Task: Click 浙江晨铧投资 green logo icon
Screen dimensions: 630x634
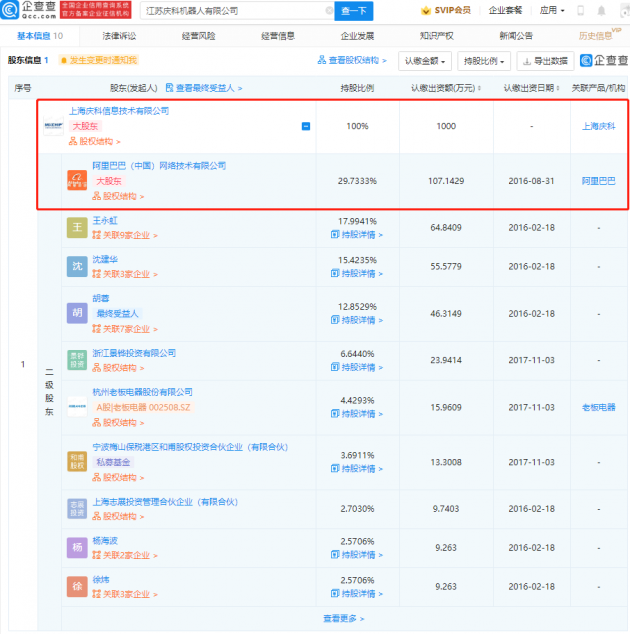Action: pyautogui.click(x=77, y=360)
